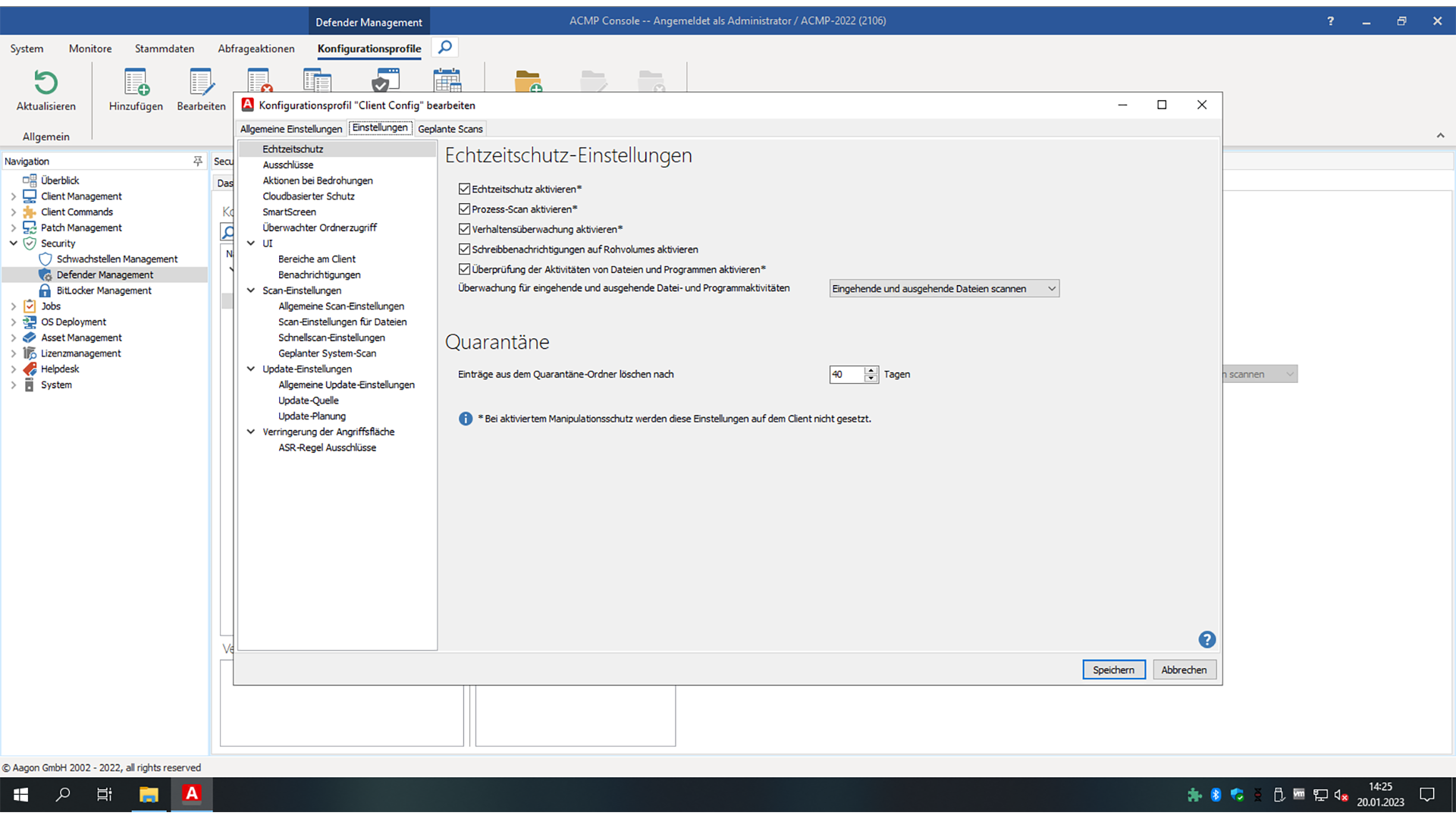Pin the Navigation panel

click(x=198, y=161)
